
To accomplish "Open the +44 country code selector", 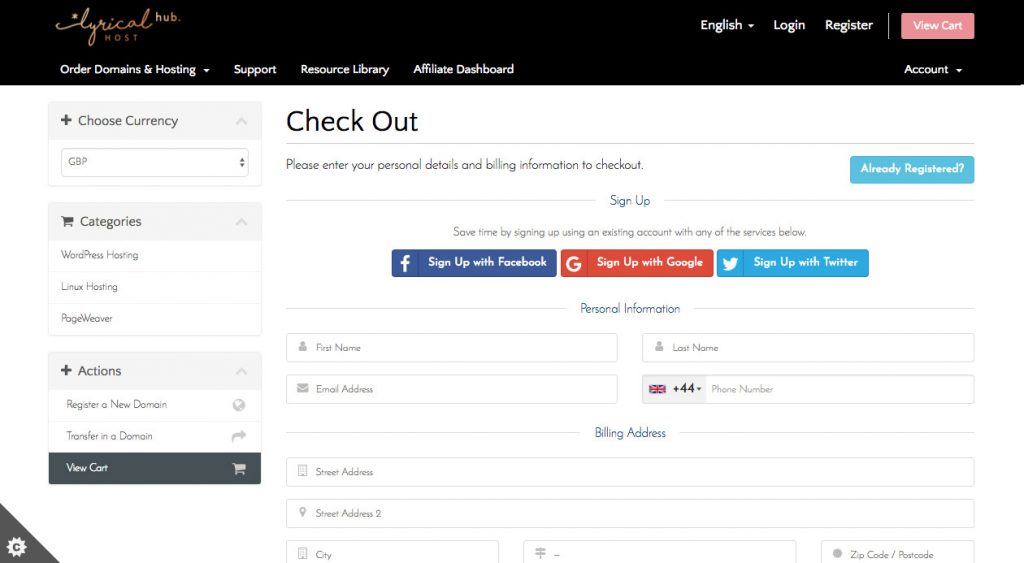I will (675, 389).
